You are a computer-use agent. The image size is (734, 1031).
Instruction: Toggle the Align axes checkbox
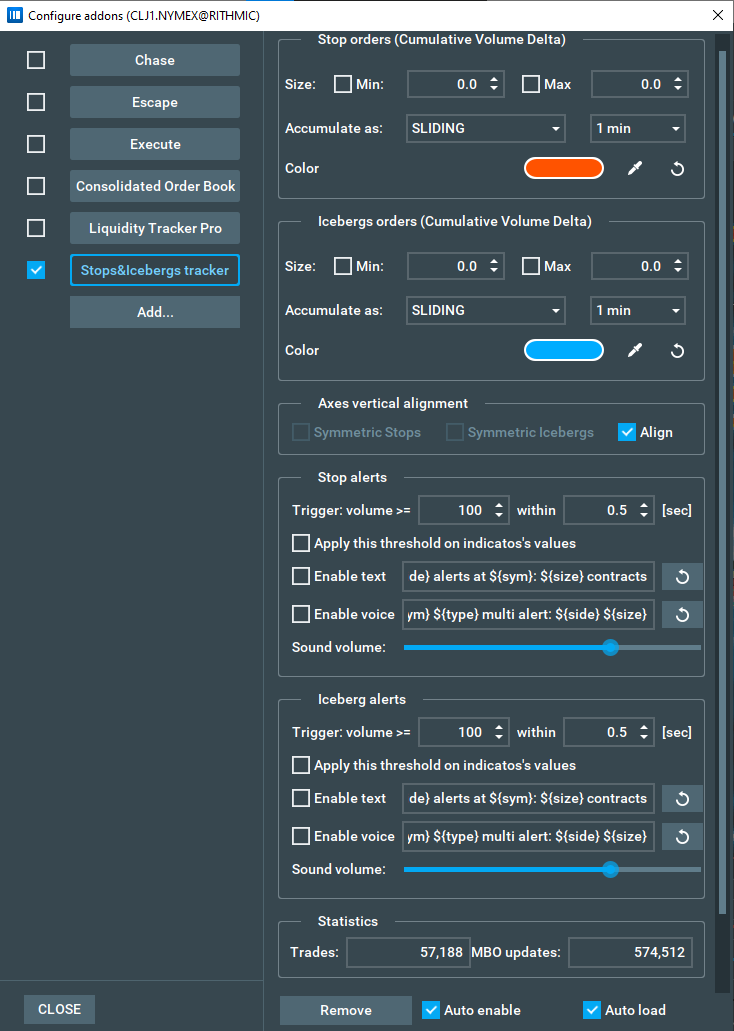point(627,433)
